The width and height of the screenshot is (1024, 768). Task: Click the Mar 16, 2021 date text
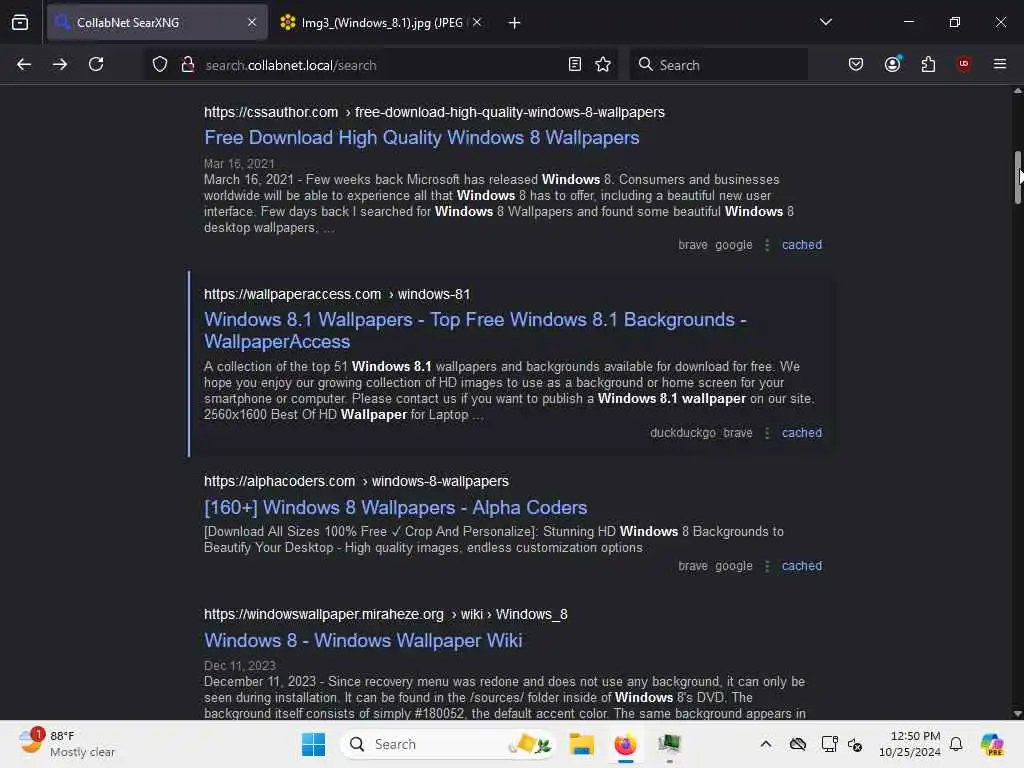[239, 164]
